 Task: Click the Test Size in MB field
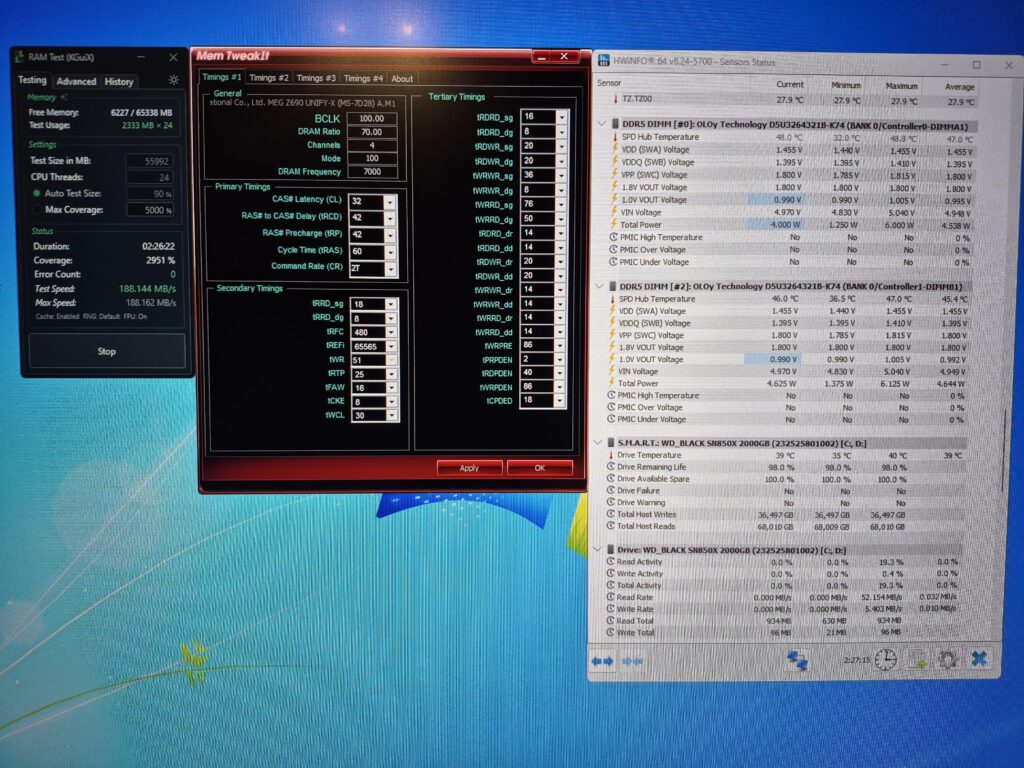pos(149,161)
